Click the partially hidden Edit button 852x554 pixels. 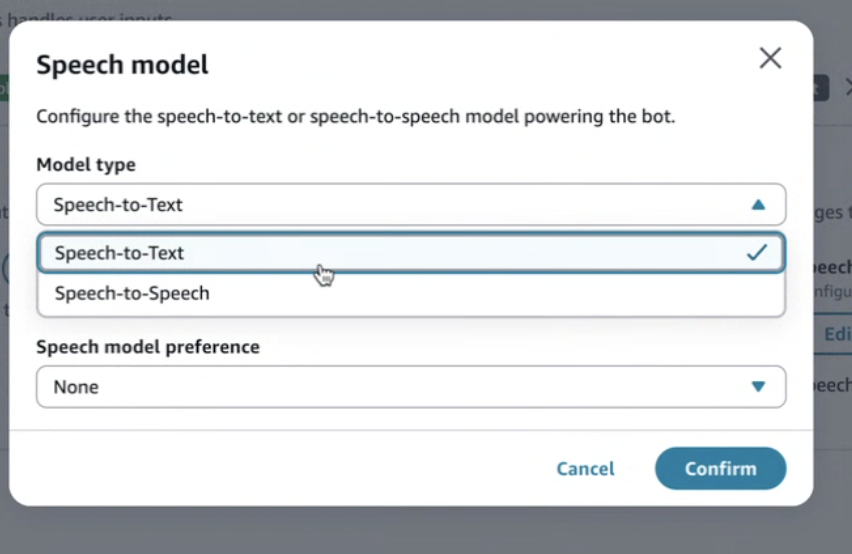click(x=836, y=335)
